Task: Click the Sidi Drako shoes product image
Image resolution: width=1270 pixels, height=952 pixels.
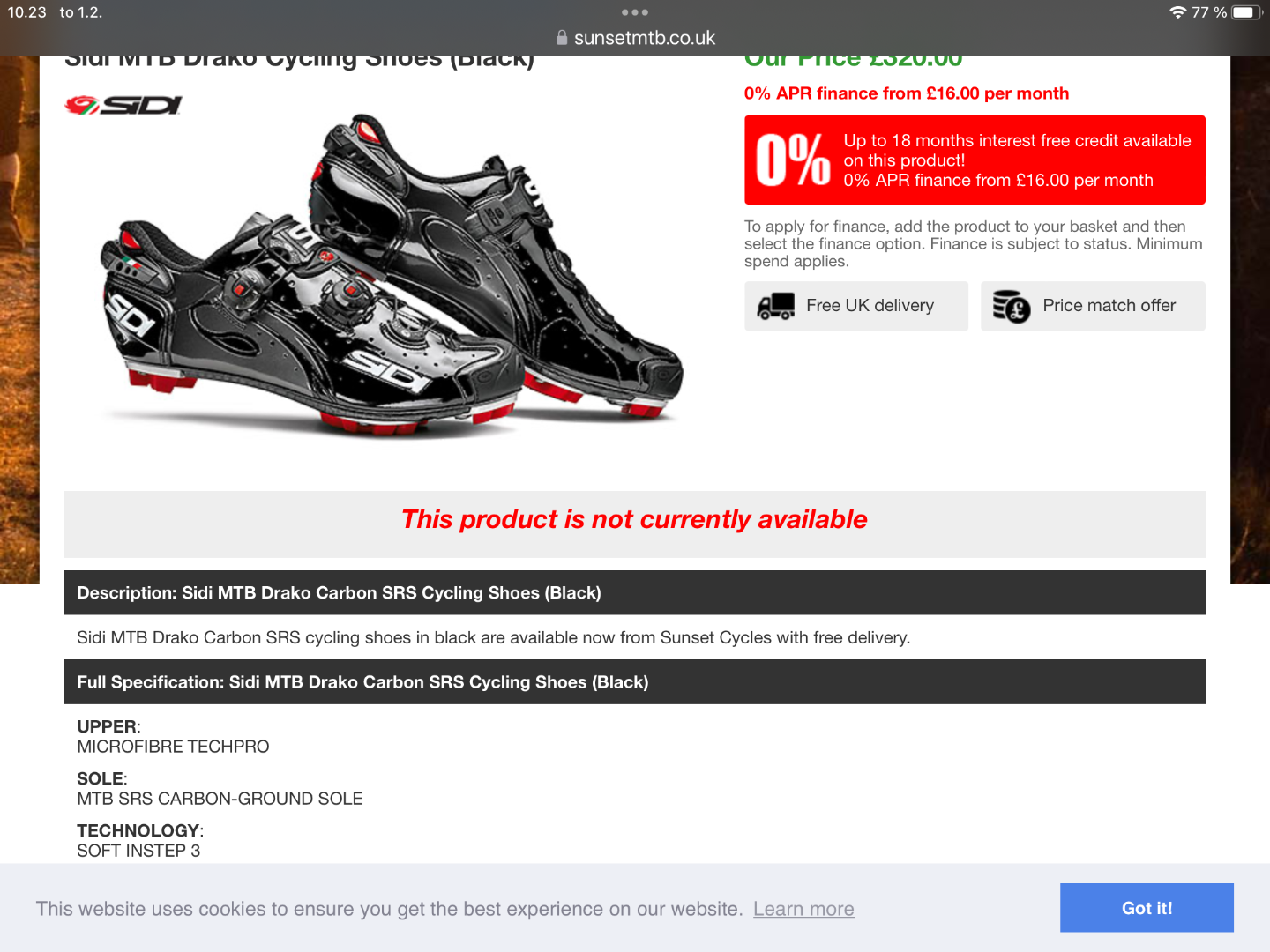Action: coord(392,275)
